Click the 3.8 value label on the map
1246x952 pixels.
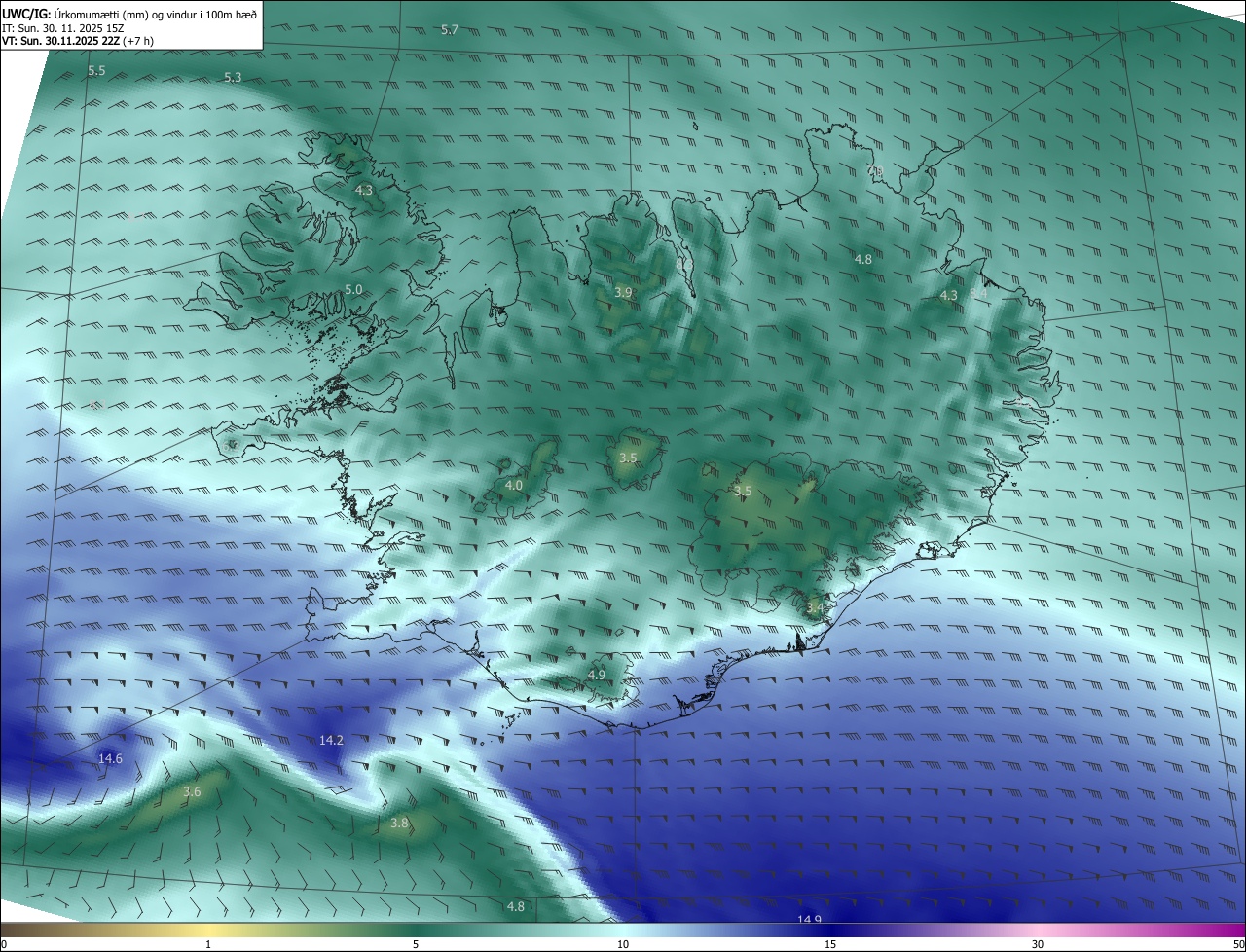[x=399, y=823]
